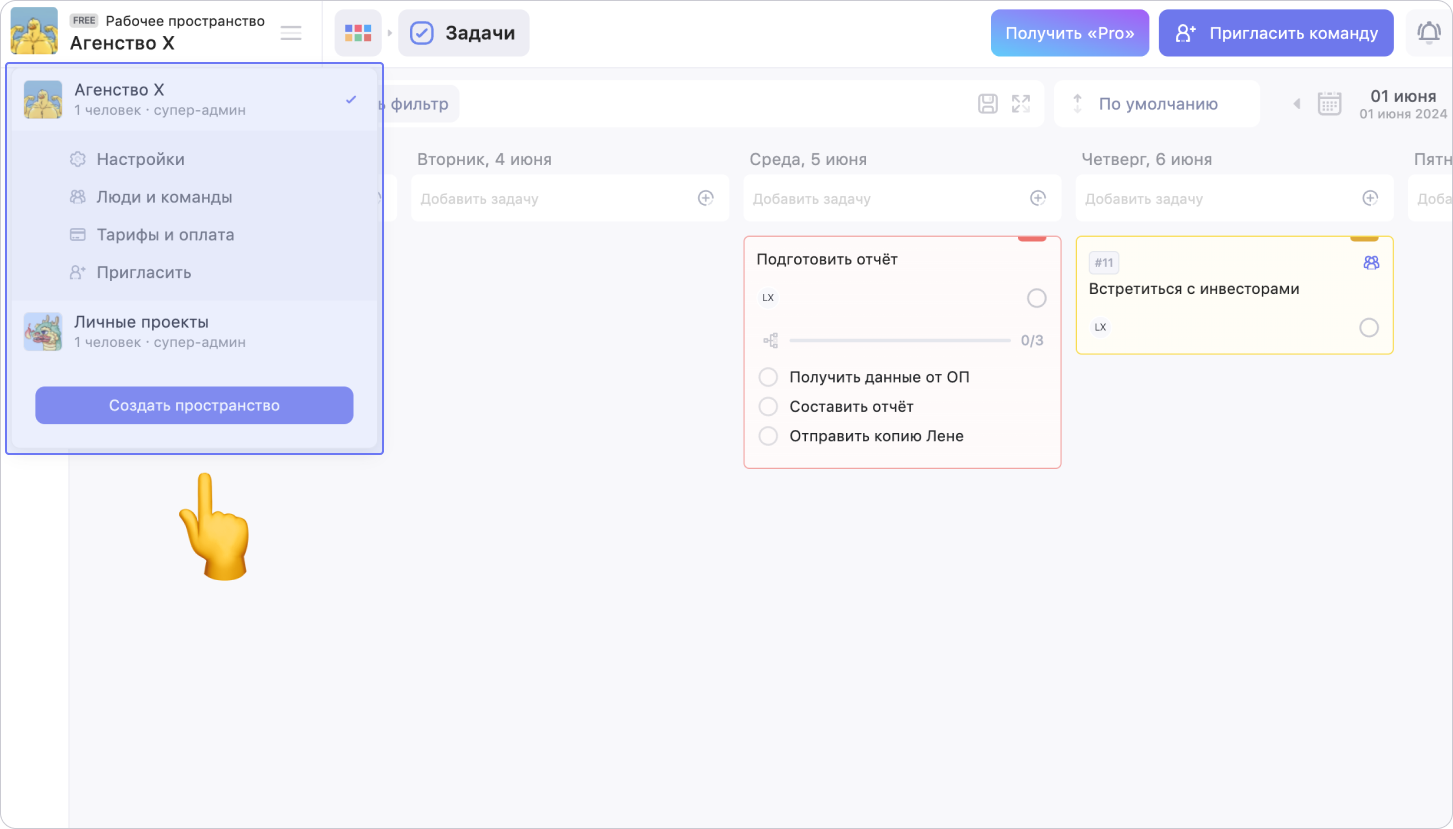1453x829 pixels.
Task: Click the subtasks tree icon on report card
Action: click(771, 341)
